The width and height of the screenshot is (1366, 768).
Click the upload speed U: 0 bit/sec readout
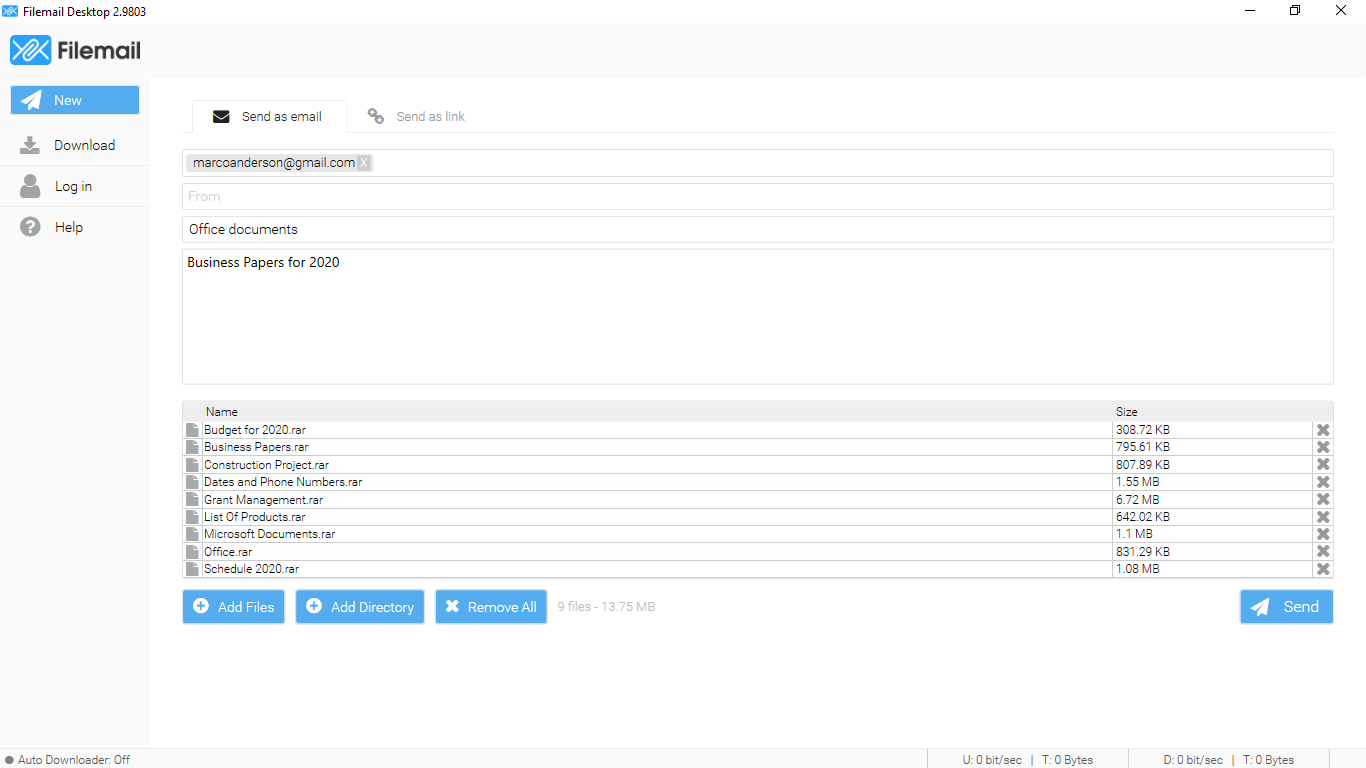[992, 760]
